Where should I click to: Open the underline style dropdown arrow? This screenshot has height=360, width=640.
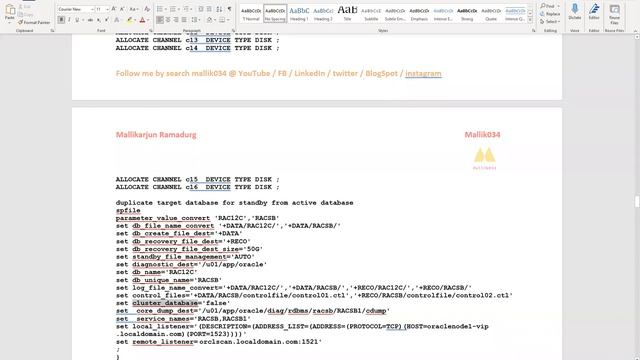(83, 20)
